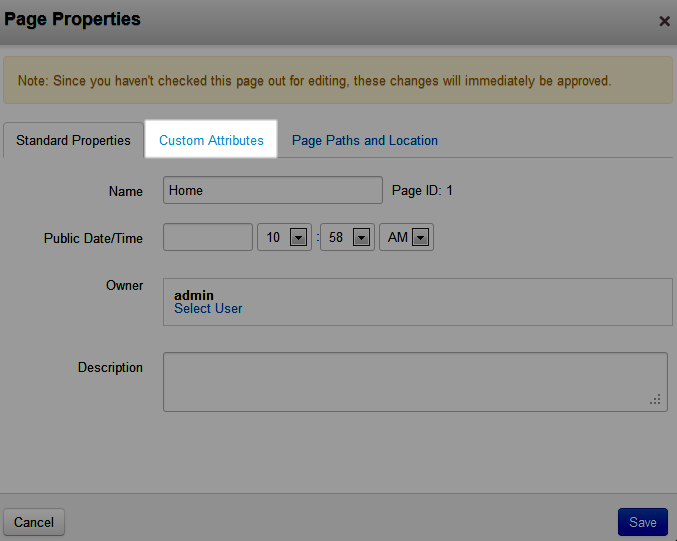Screen dimensions: 677x541
Task: Grab the Description box resize handle
Action: coord(656,399)
